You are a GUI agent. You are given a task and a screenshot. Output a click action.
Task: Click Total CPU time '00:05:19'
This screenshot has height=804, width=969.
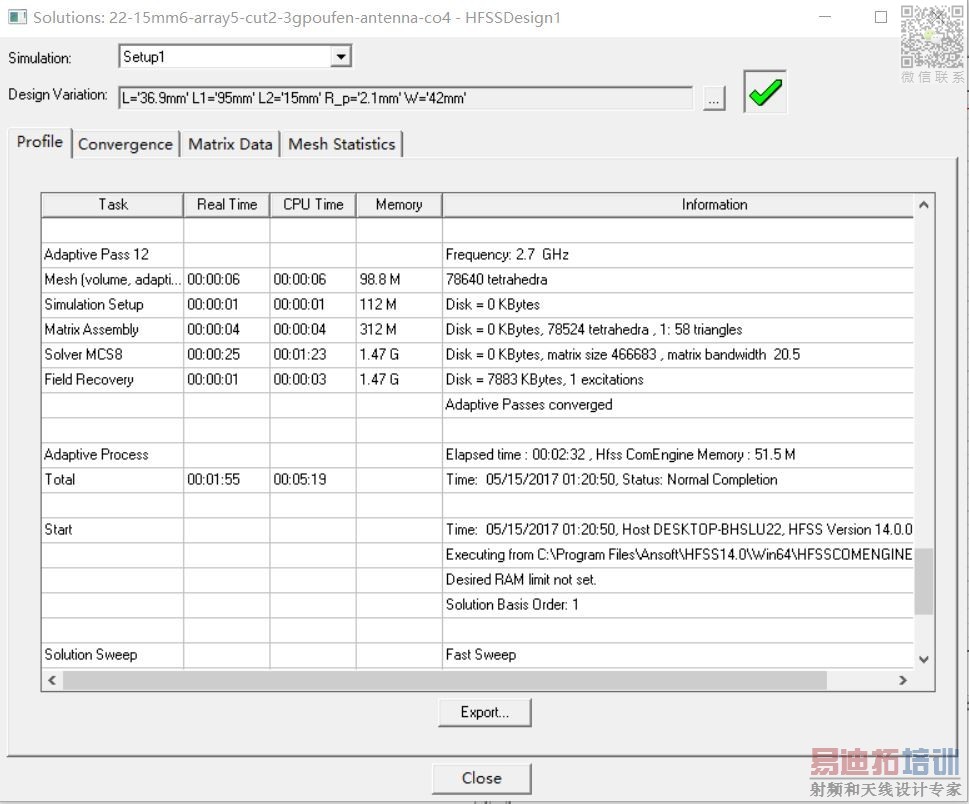point(313,480)
